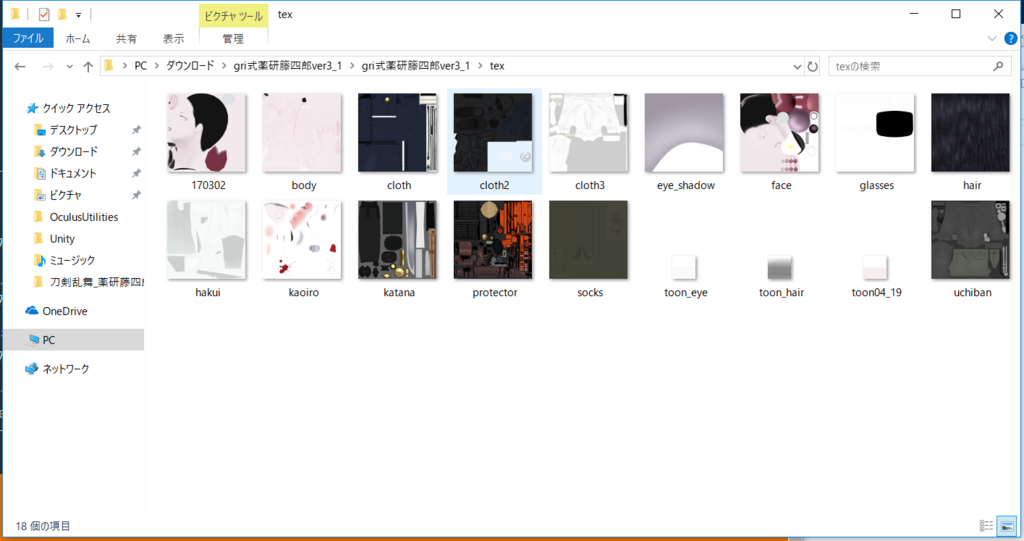1024x541 pixels.
Task: Click the search magnifier icon
Action: coord(998,66)
